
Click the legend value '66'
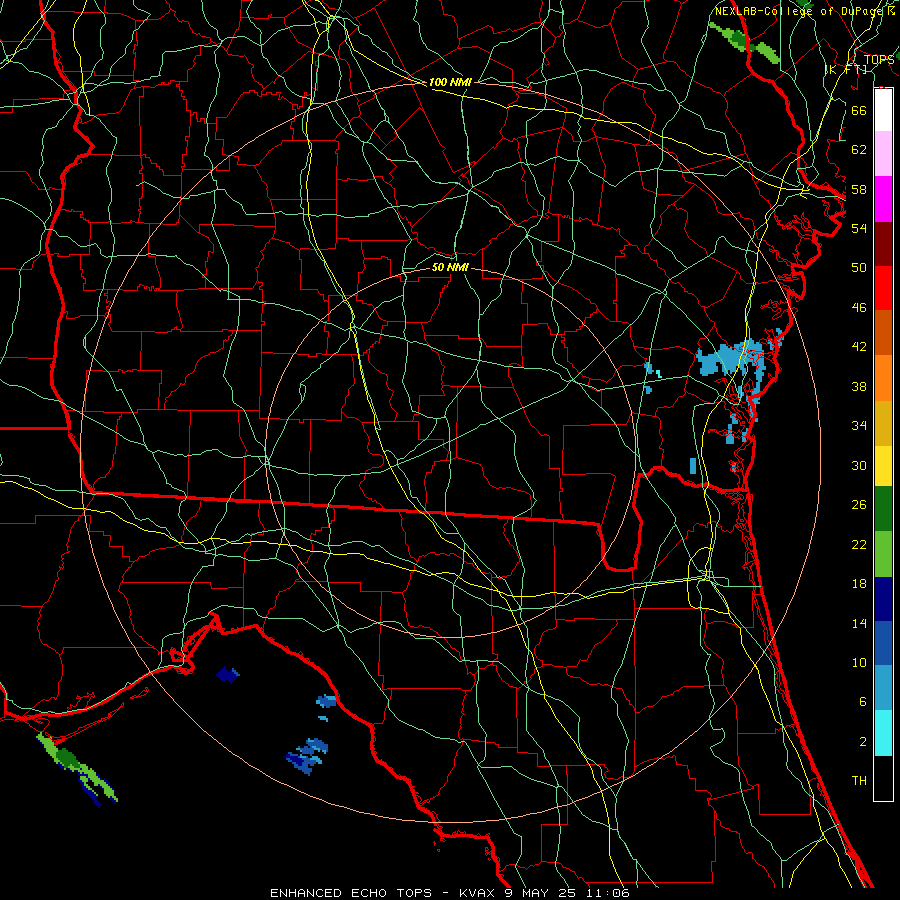point(859,110)
